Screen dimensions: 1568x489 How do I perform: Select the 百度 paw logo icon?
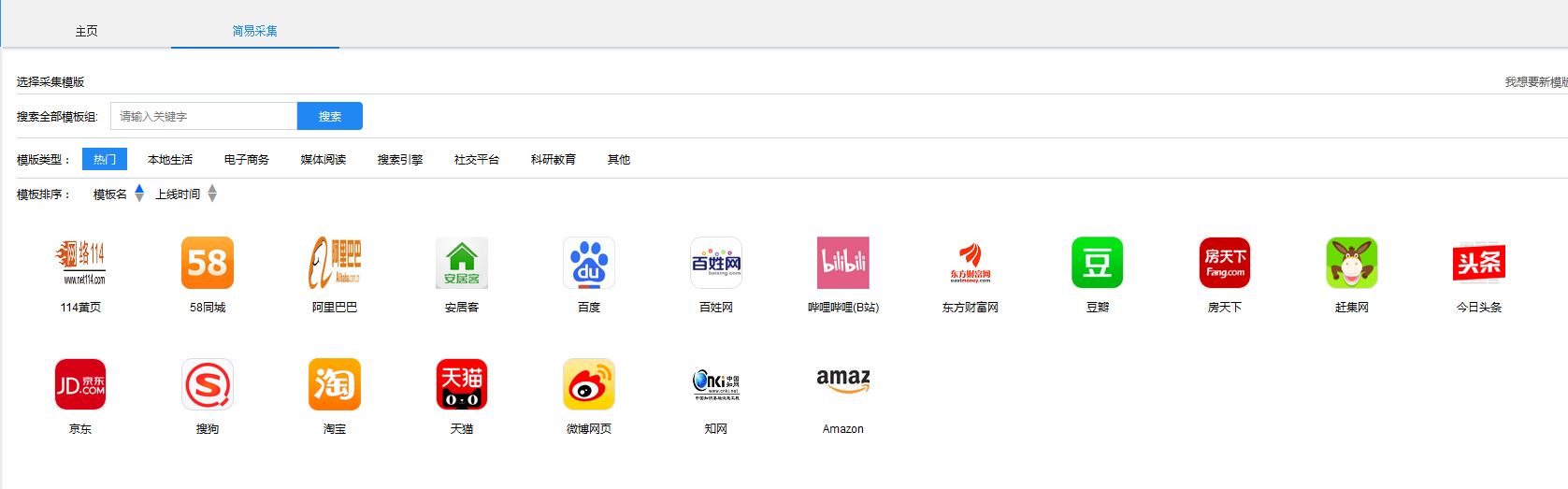coord(589,263)
